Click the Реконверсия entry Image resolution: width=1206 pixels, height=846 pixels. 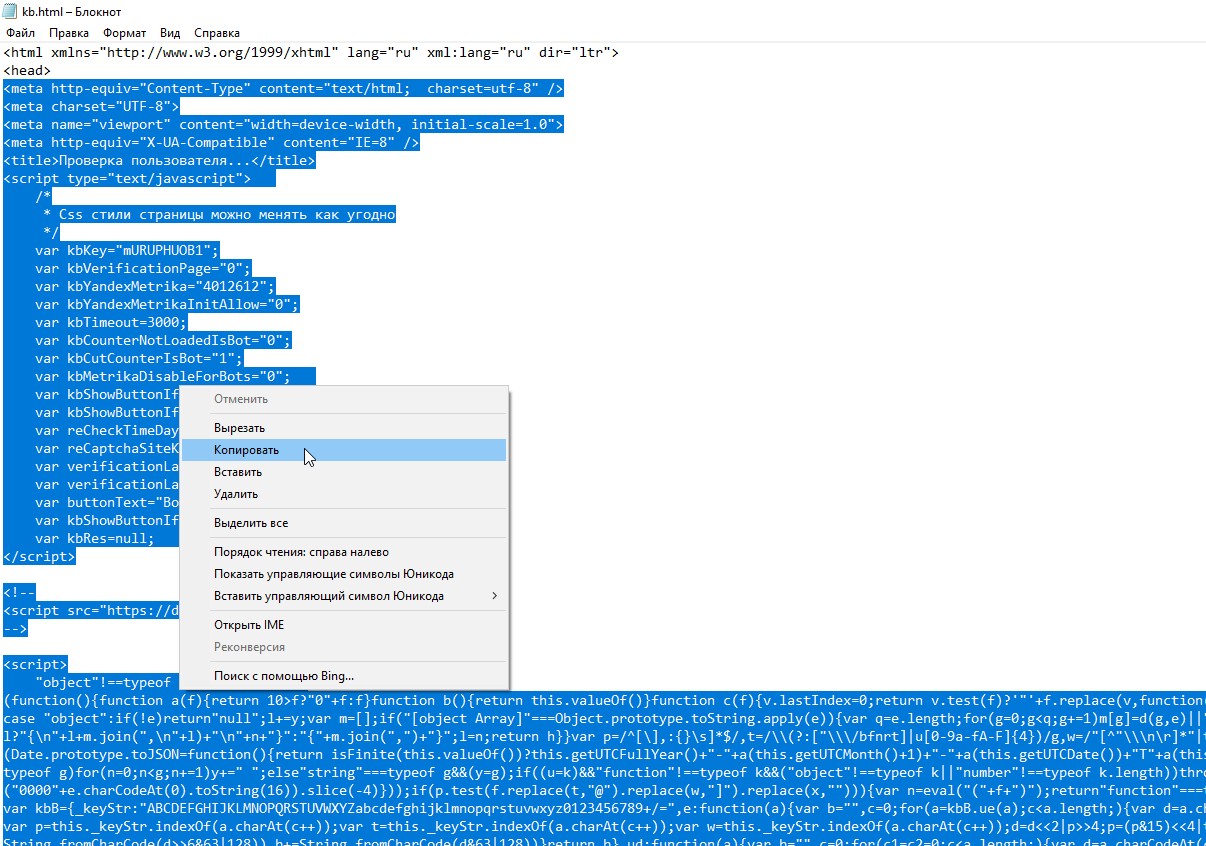pos(344,647)
